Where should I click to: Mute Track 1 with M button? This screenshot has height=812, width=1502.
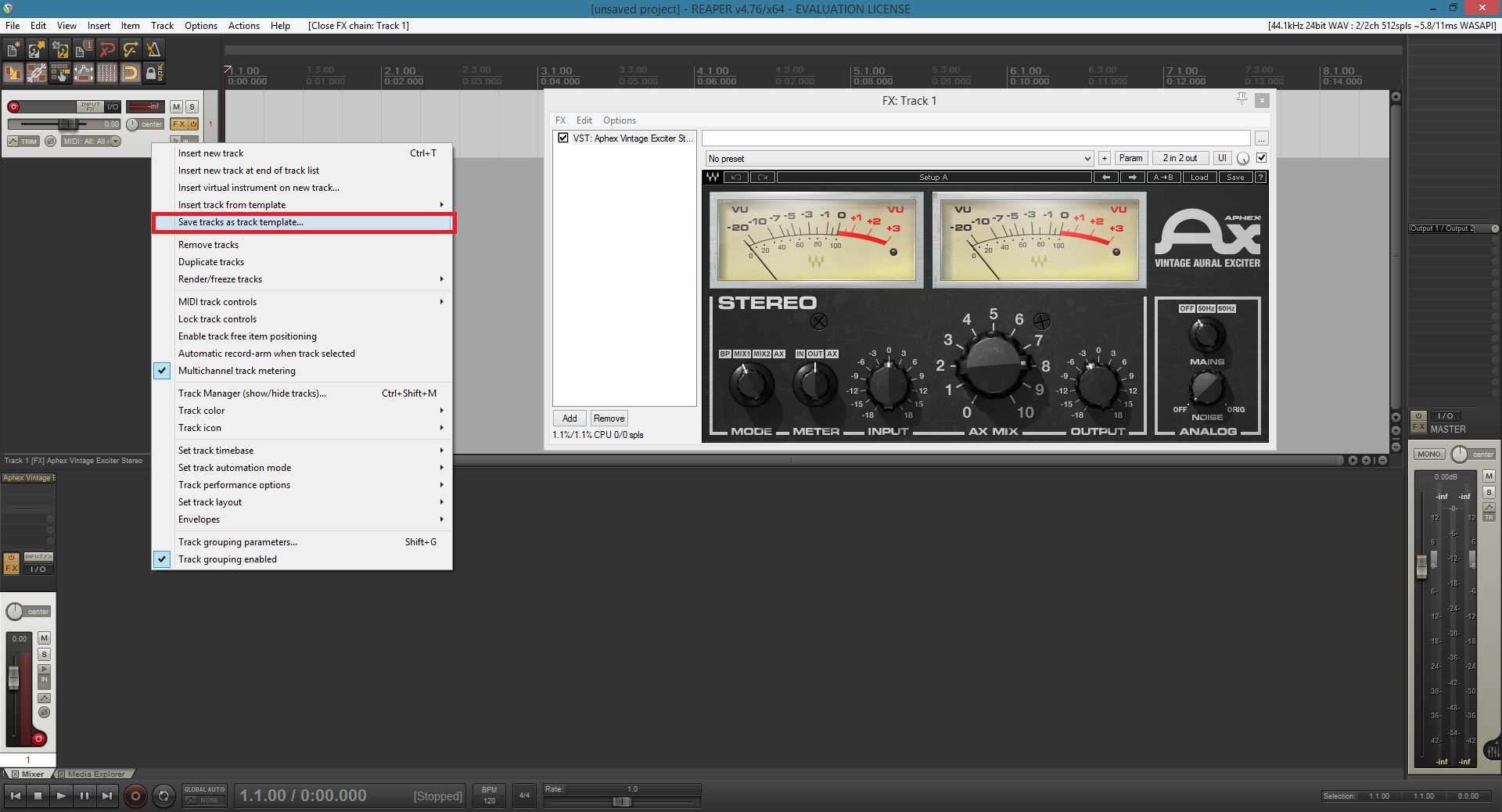(177, 107)
